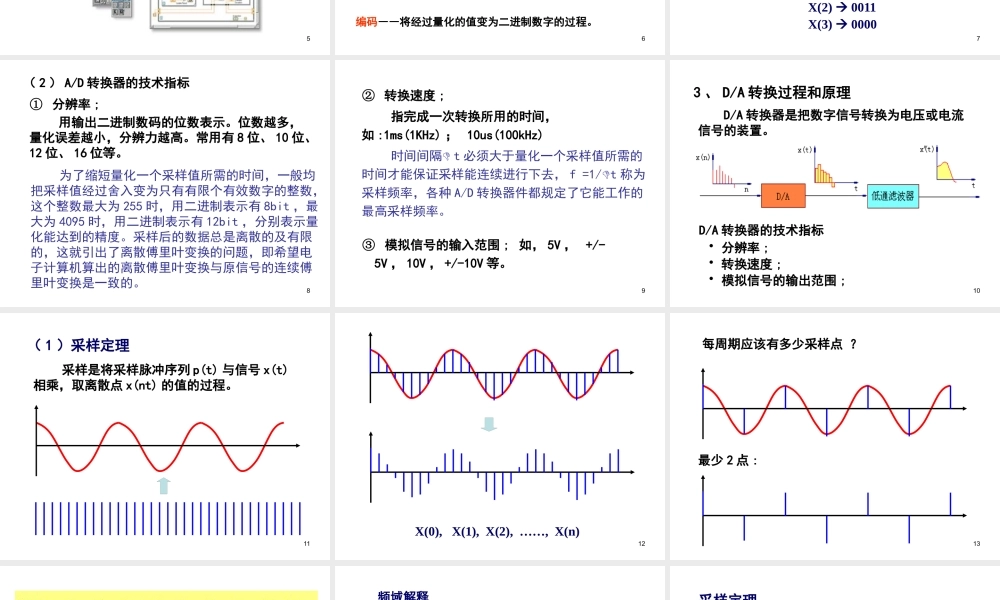Viewport: 1000px width, 600px height.
Task: Click the text ② 转换速度；
Action: coord(404,96)
